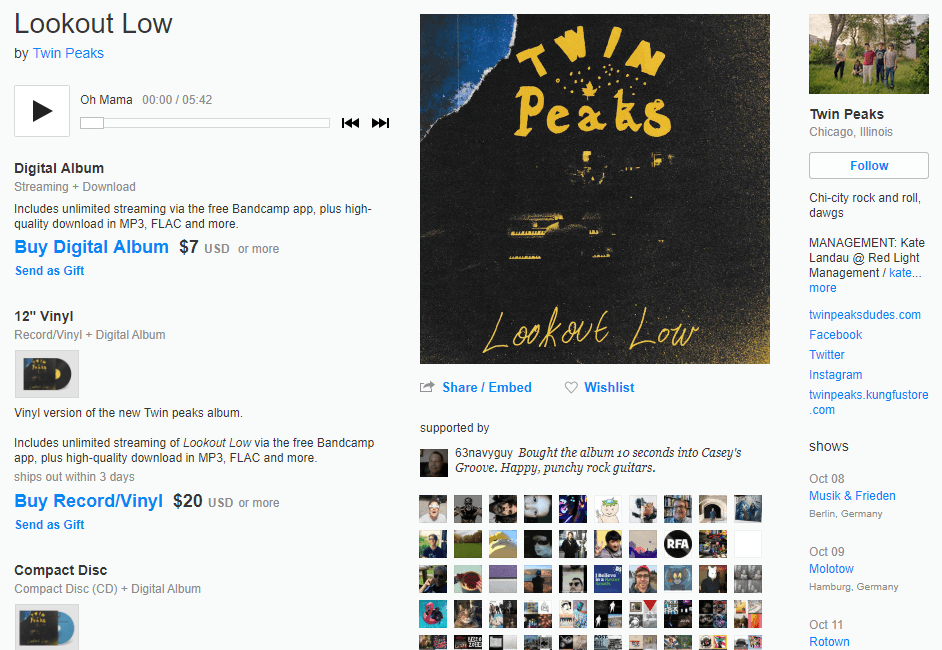Follow Twin Peaks
The height and width of the screenshot is (650, 942).
click(869, 166)
